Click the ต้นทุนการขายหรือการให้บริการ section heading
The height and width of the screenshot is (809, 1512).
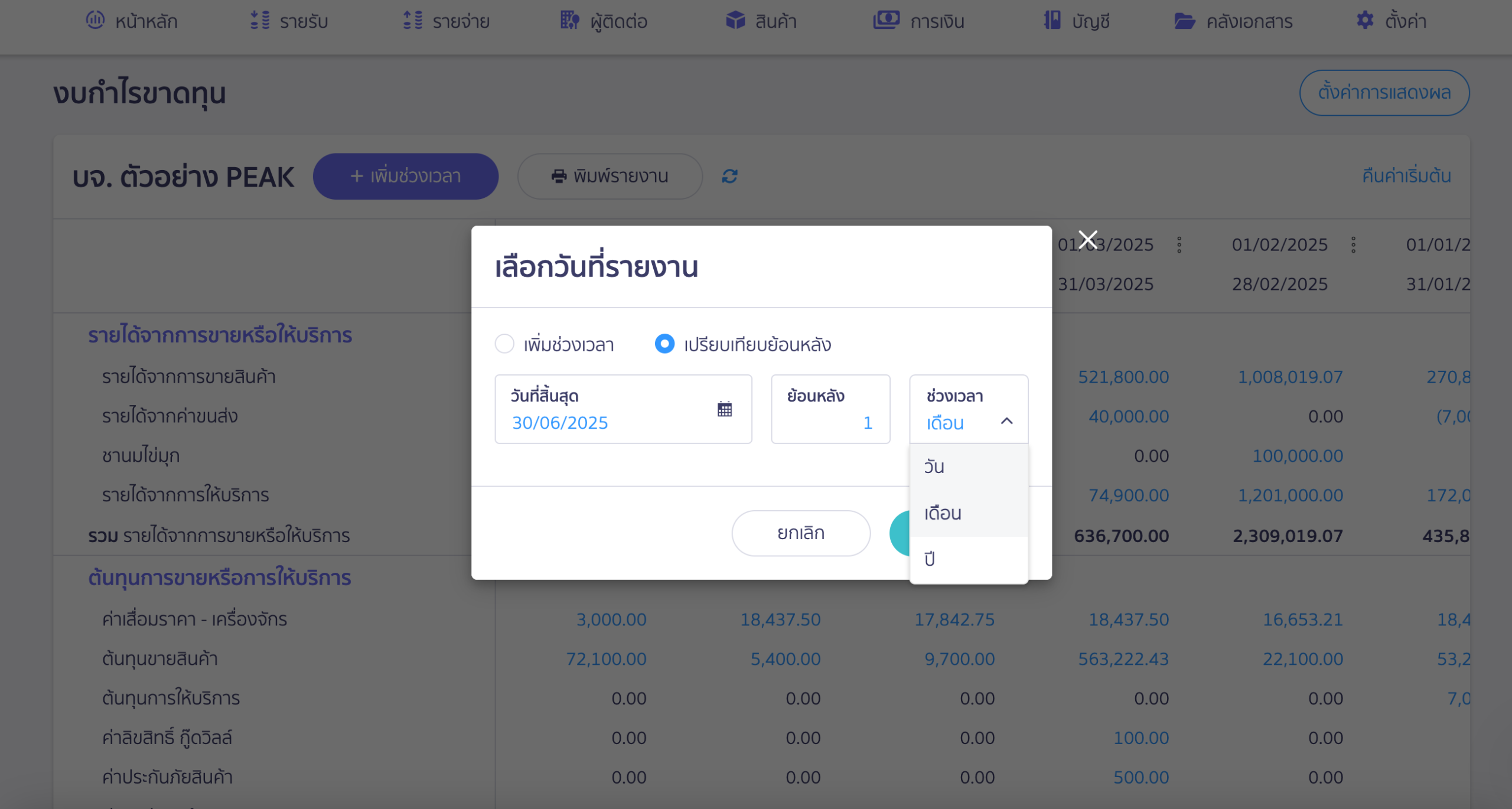pyautogui.click(x=219, y=578)
